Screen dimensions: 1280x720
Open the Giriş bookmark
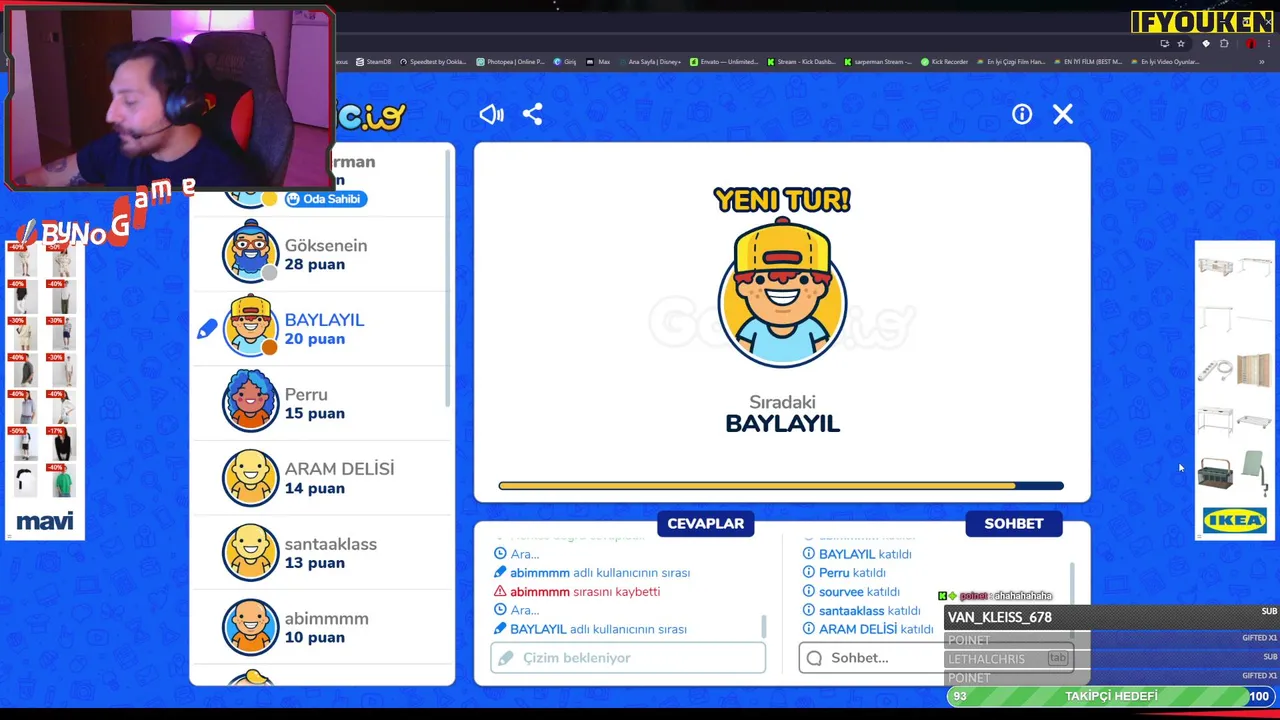[x=565, y=62]
